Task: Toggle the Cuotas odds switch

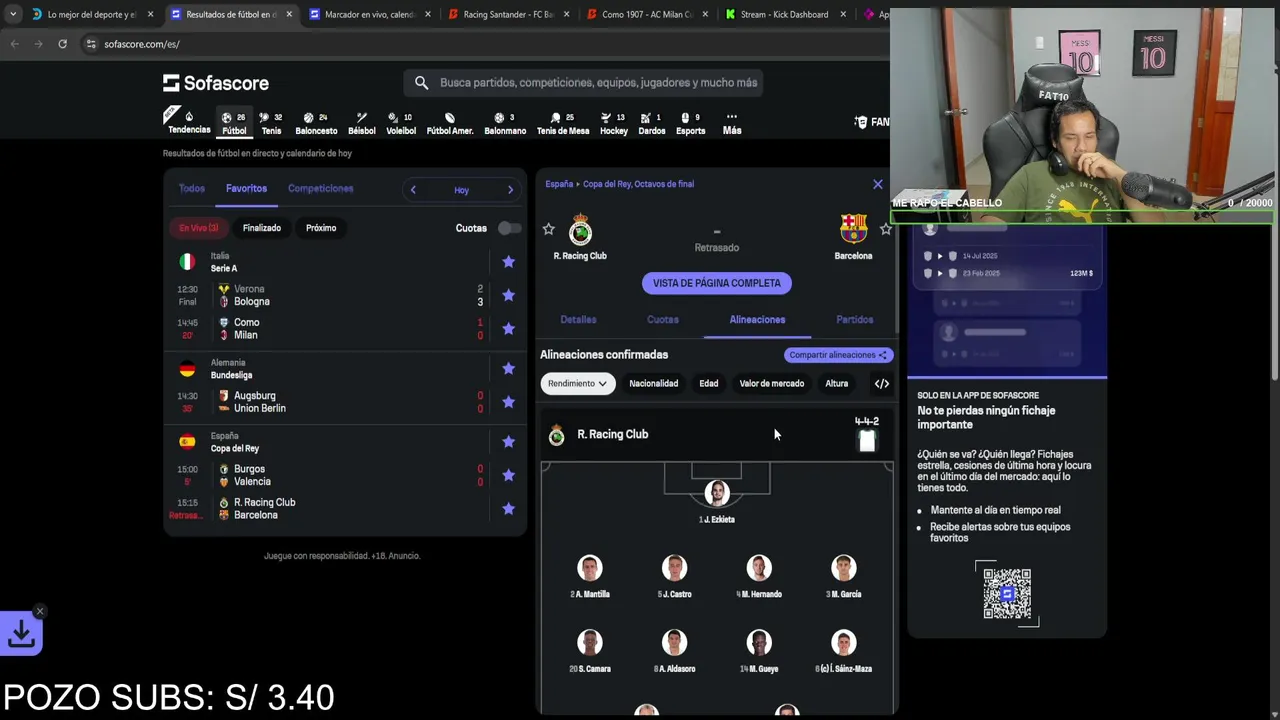Action: click(x=509, y=228)
